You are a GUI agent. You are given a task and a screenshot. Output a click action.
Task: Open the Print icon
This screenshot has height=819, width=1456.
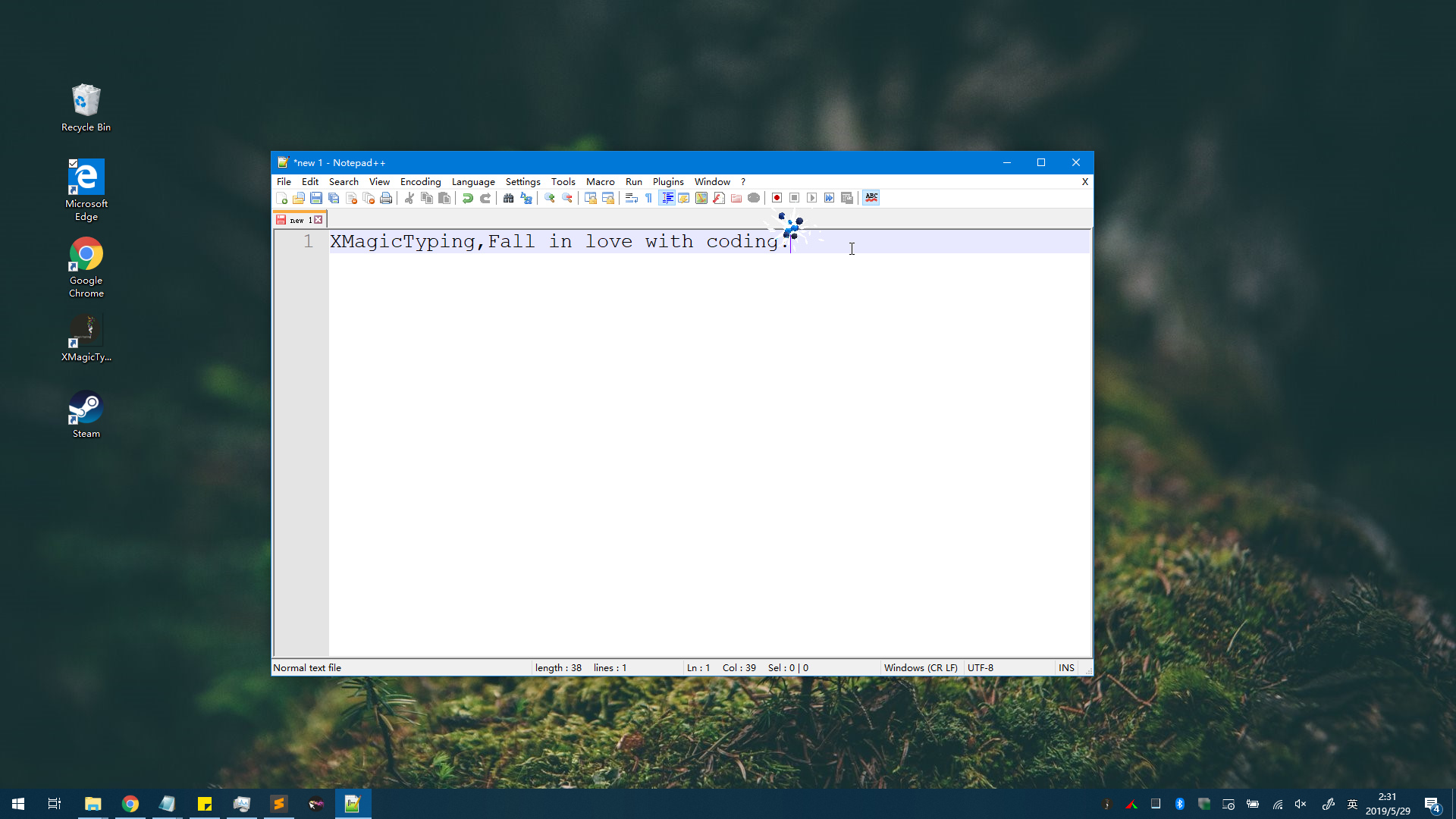coord(386,198)
